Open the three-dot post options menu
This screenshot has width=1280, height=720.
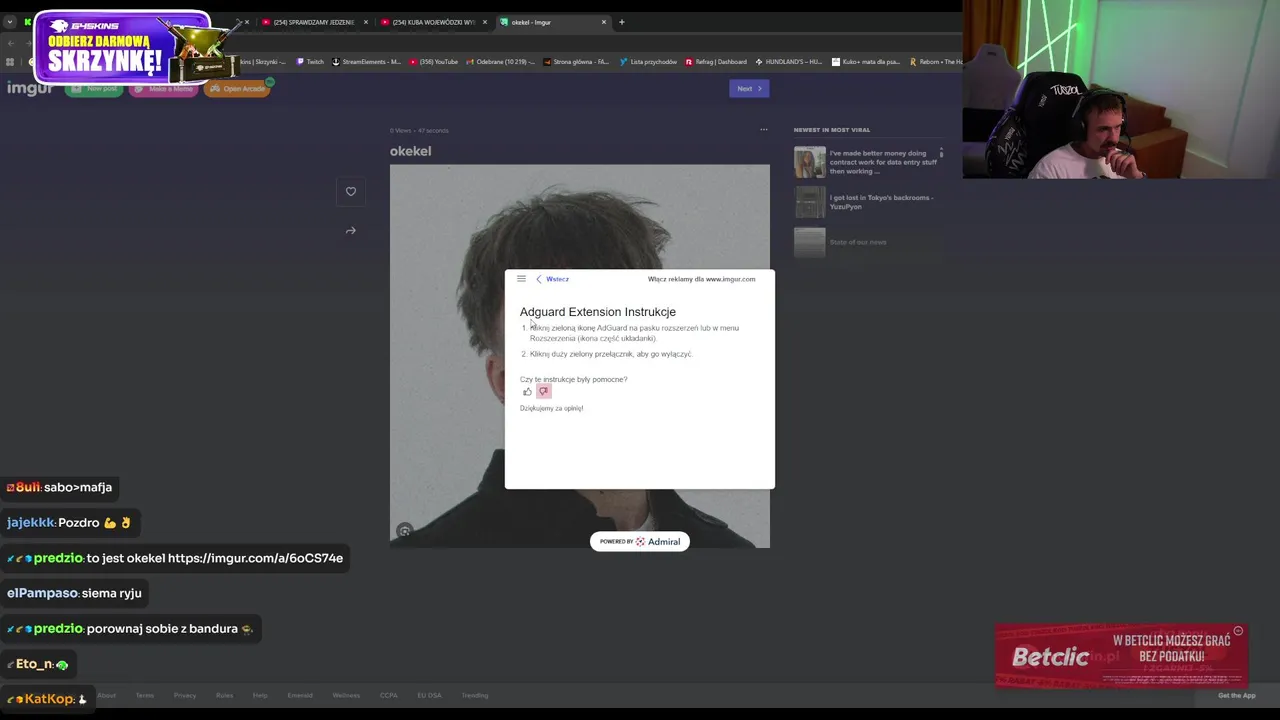pos(764,129)
